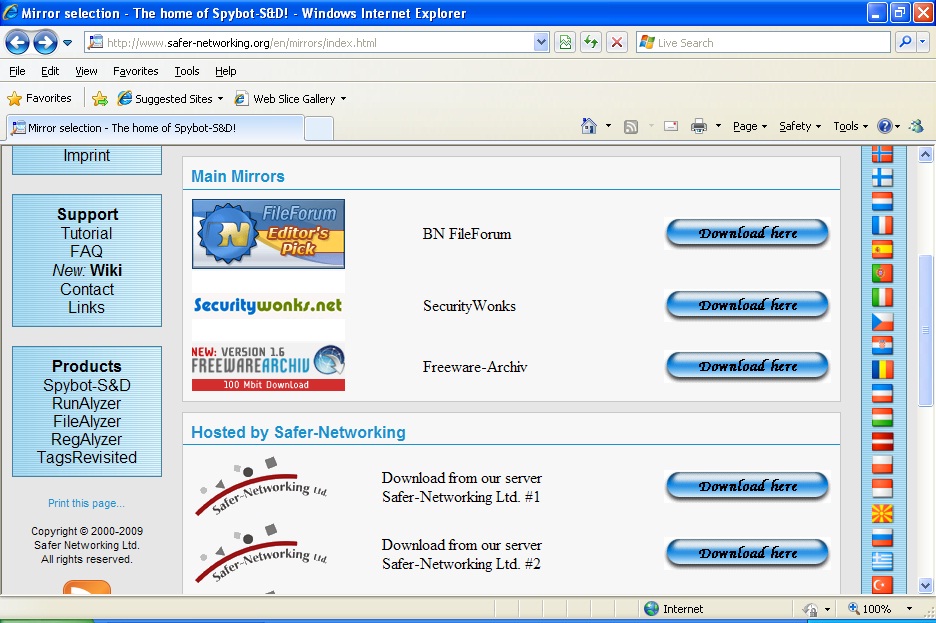Refresh the page with the green arrows icon
Image resolution: width=936 pixels, height=623 pixels.
point(591,42)
